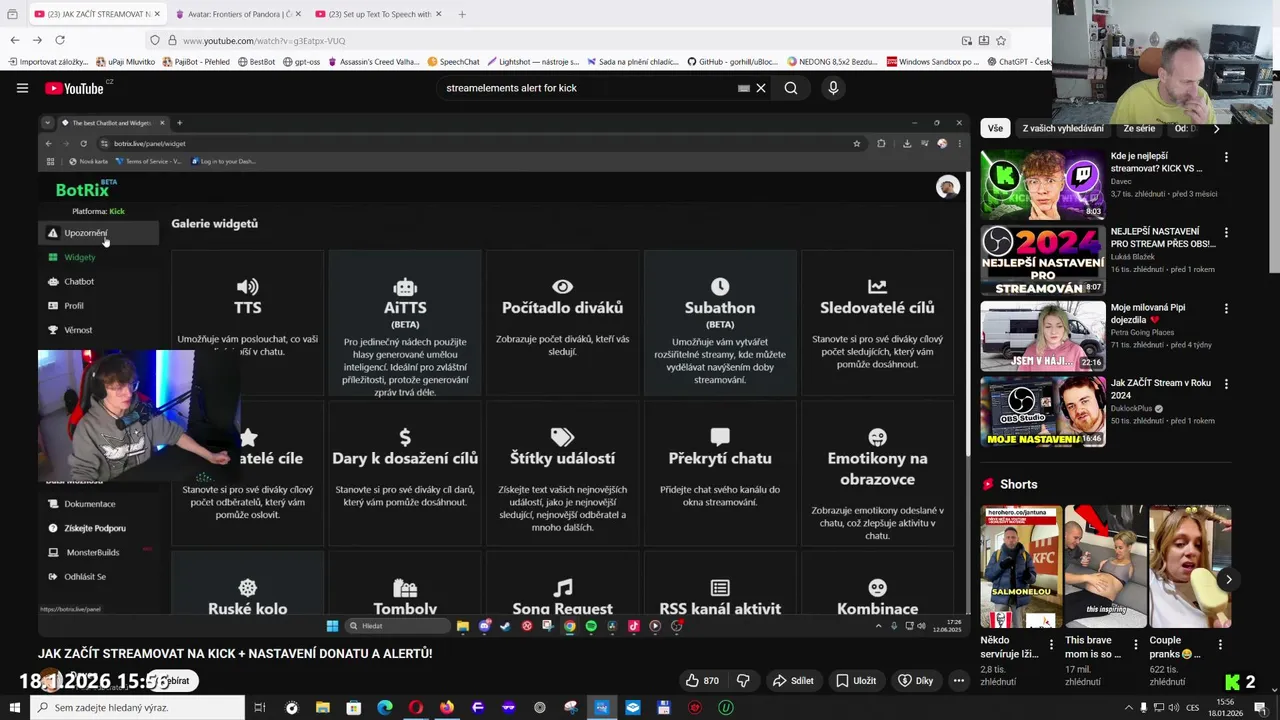1280x720 pixels.
Task: Open Windows Start menu
Action: pos(15,708)
